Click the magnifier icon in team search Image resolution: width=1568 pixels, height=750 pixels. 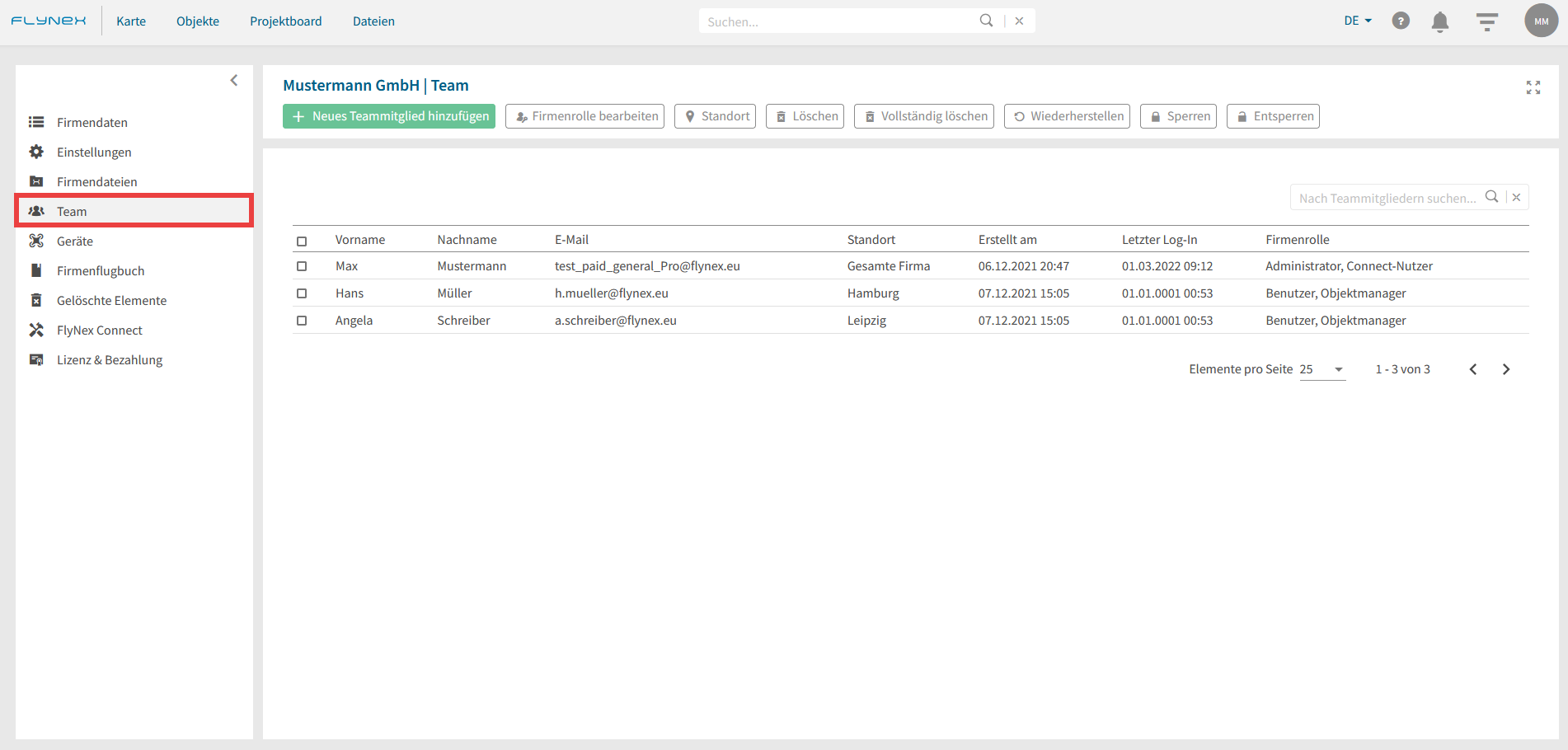coord(1491,197)
